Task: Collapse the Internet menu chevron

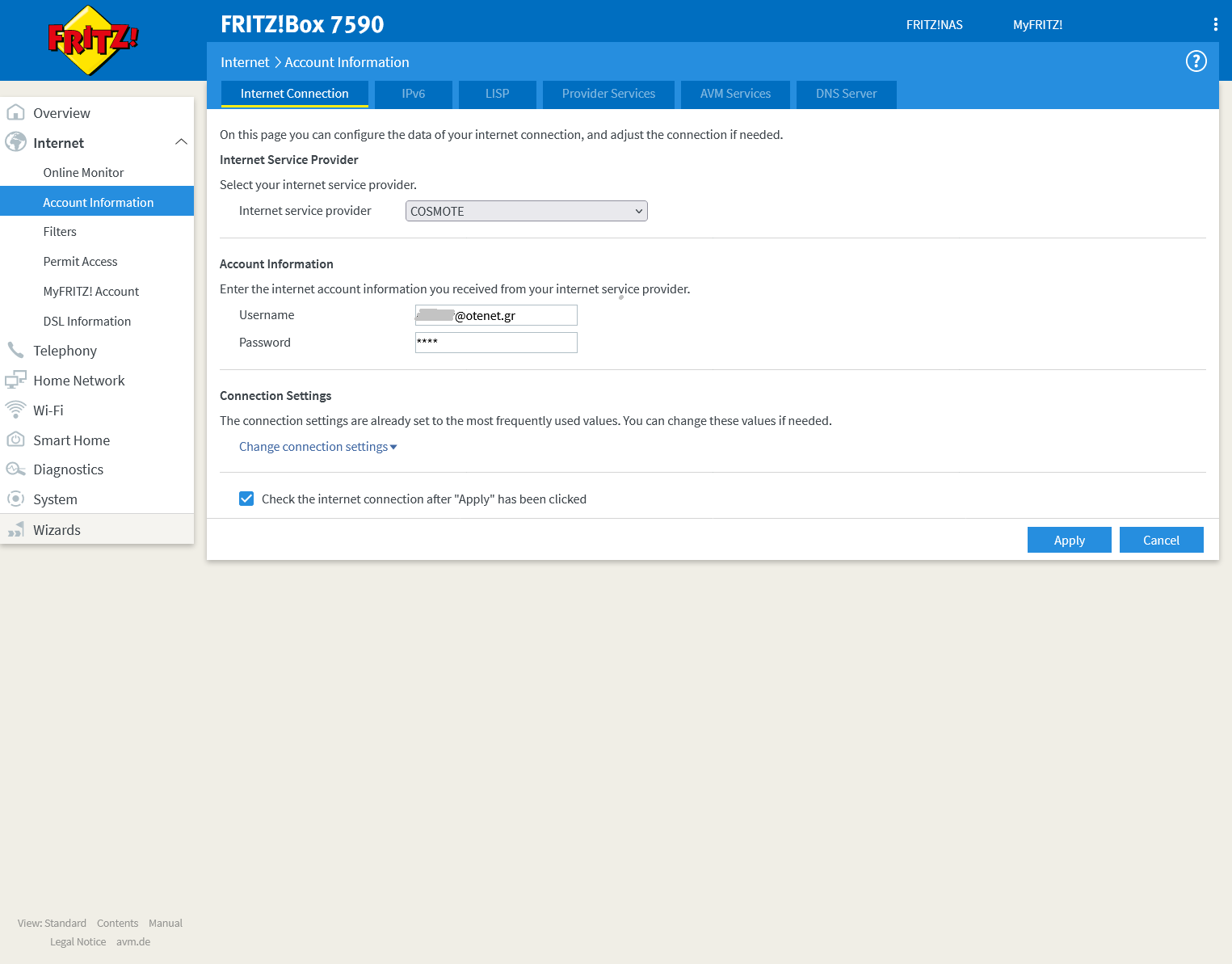Action: tap(181, 142)
